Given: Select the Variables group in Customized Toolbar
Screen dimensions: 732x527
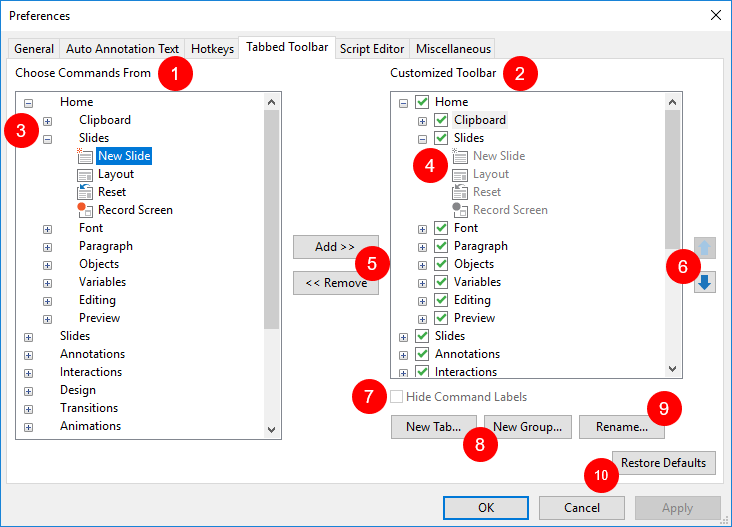Looking at the screenshot, I should pyautogui.click(x=478, y=282).
